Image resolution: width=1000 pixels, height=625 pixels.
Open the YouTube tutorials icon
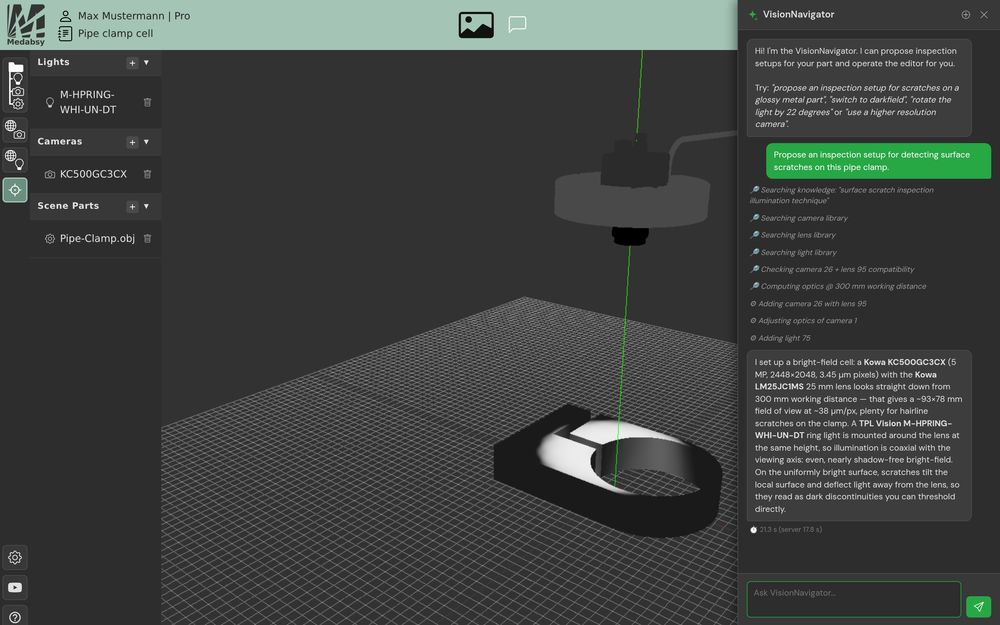coord(15,587)
